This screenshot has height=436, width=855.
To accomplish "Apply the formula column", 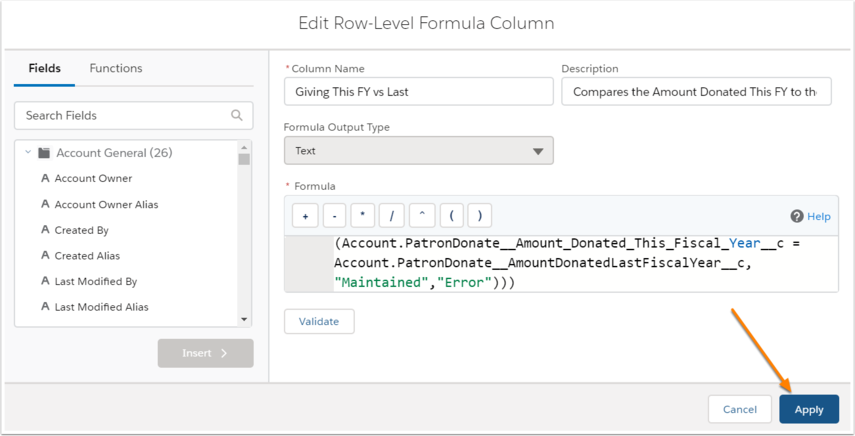I will 809,409.
